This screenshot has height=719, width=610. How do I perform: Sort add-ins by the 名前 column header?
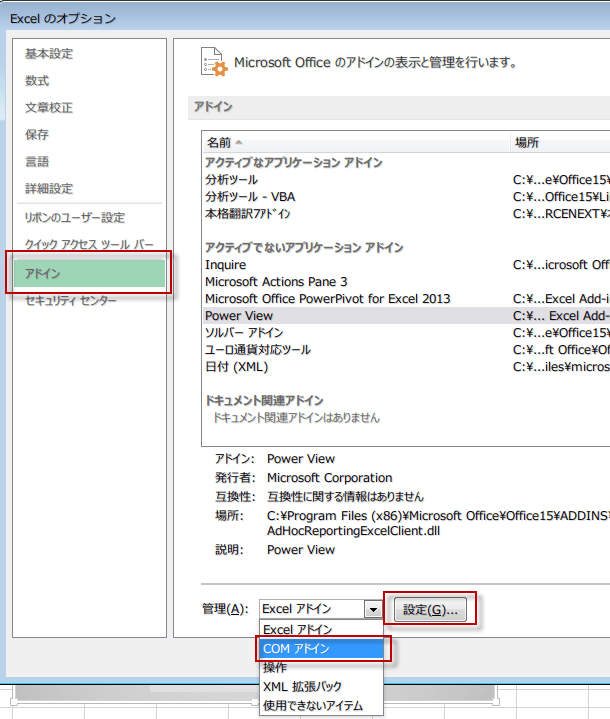(x=356, y=143)
